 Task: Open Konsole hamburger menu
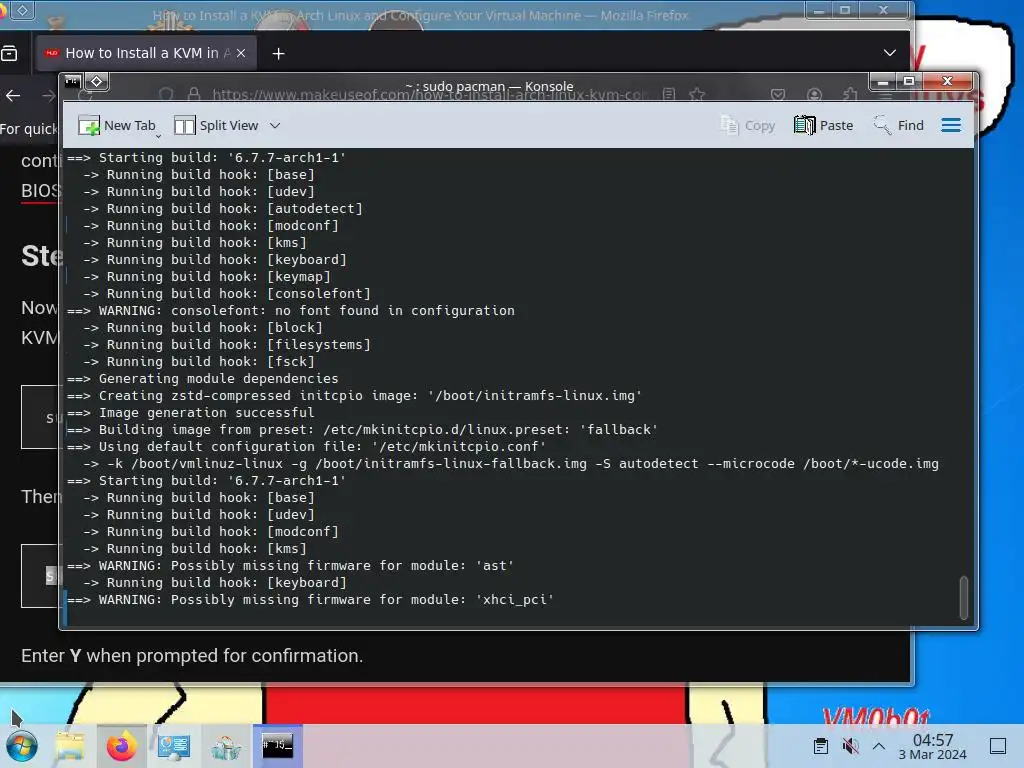951,125
